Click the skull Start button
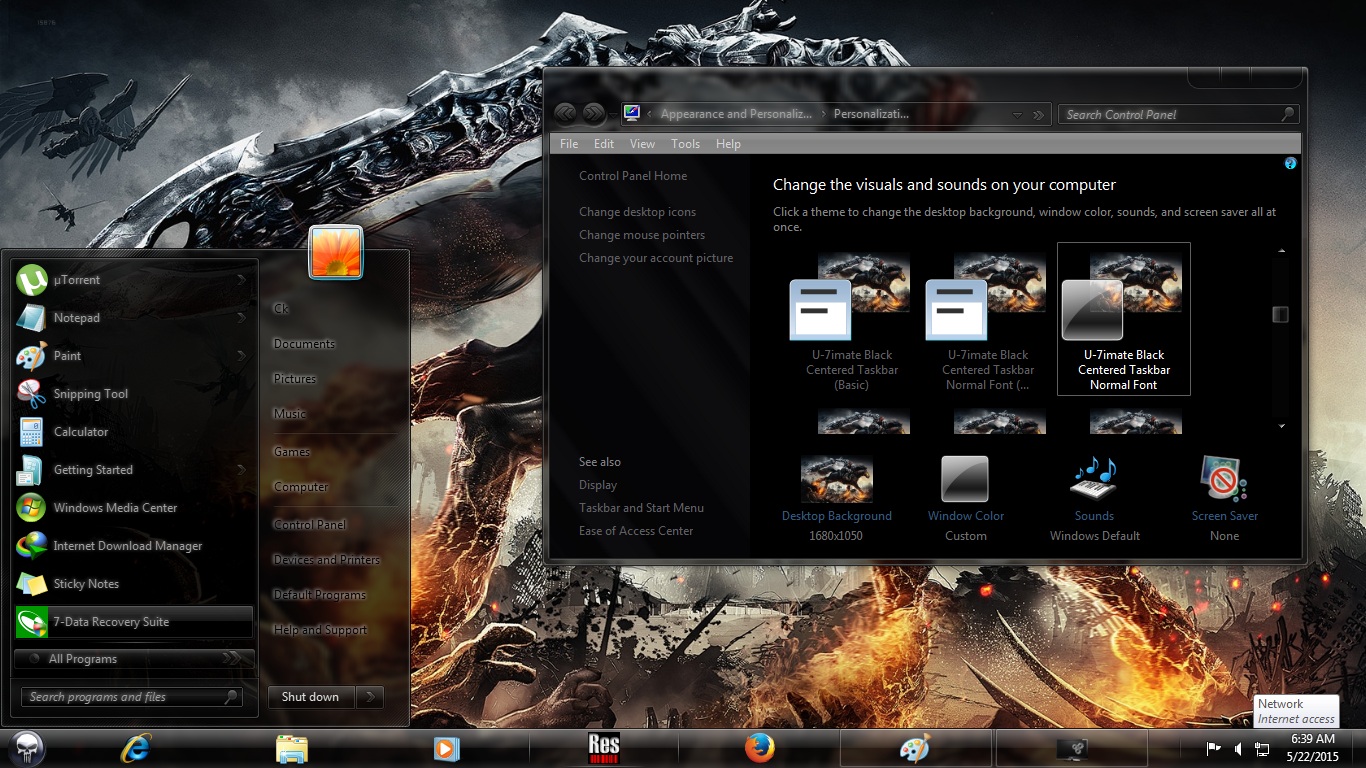Image resolution: width=1366 pixels, height=768 pixels. pyautogui.click(x=27, y=748)
